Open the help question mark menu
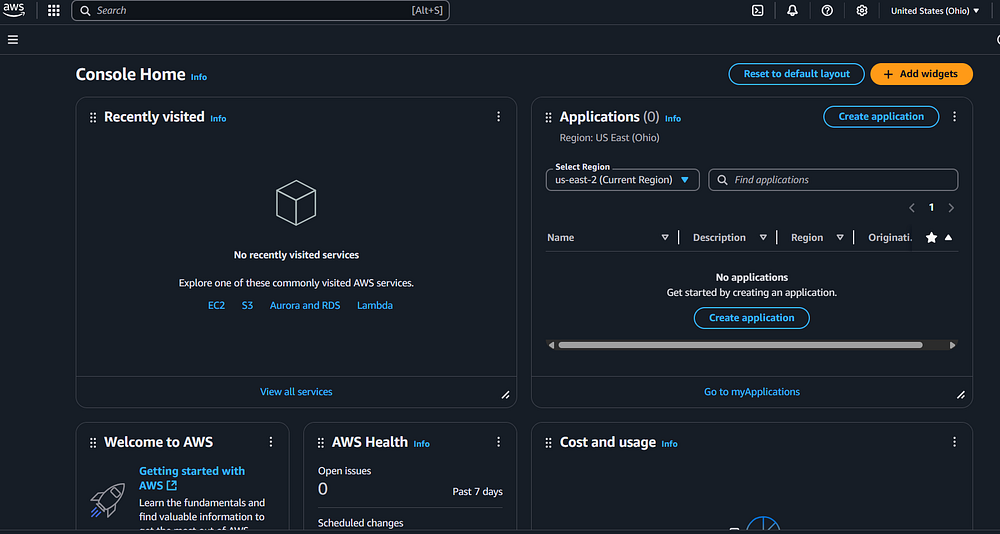Screen dimensions: 1000x534 (827, 11)
